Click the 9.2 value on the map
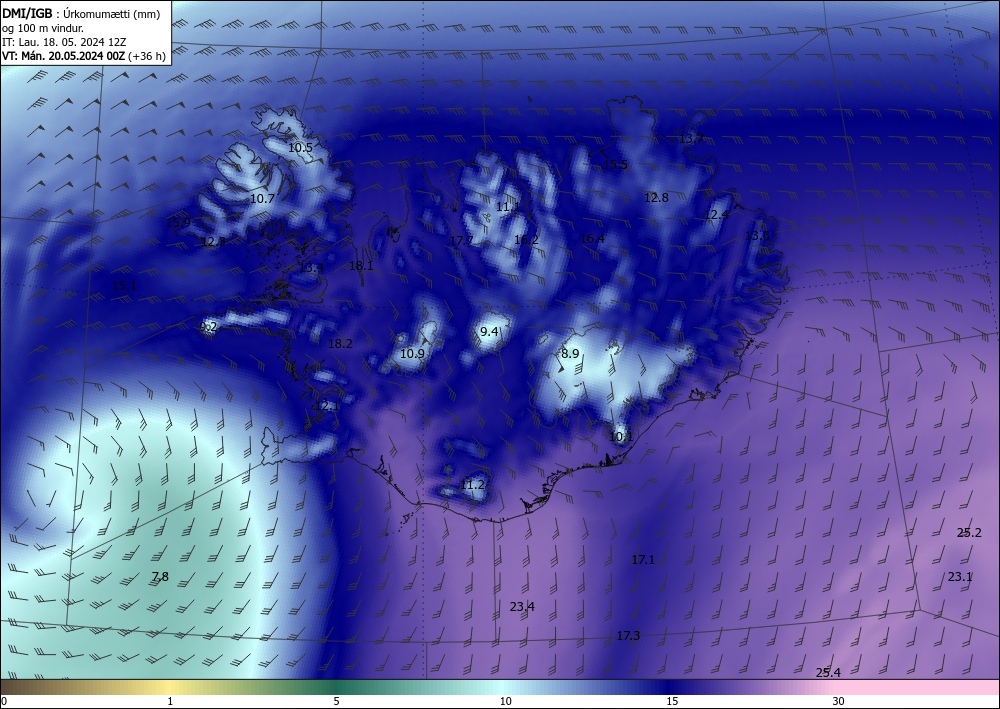 (209, 327)
